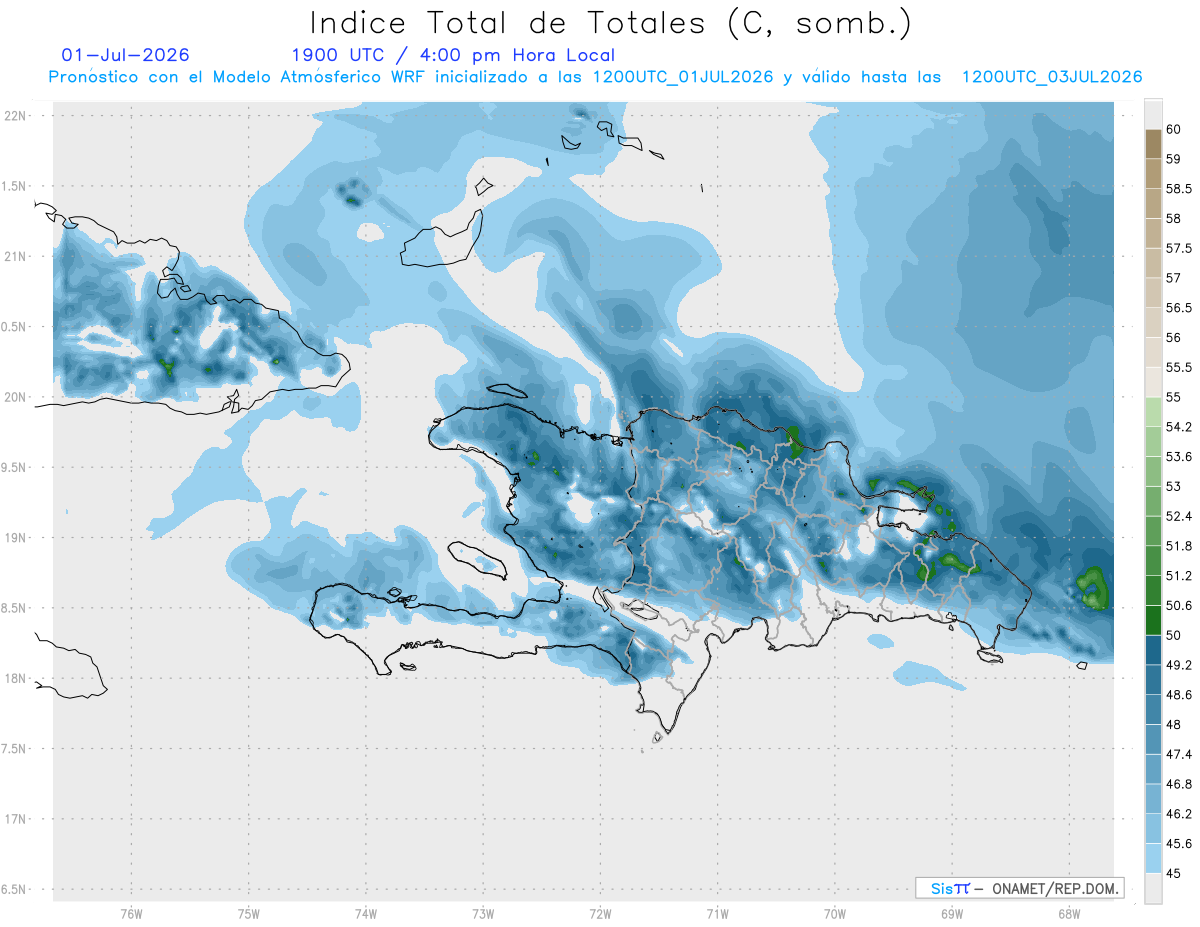Click the '50.6' value on the color scale
1200x927 pixels.
point(1179,606)
